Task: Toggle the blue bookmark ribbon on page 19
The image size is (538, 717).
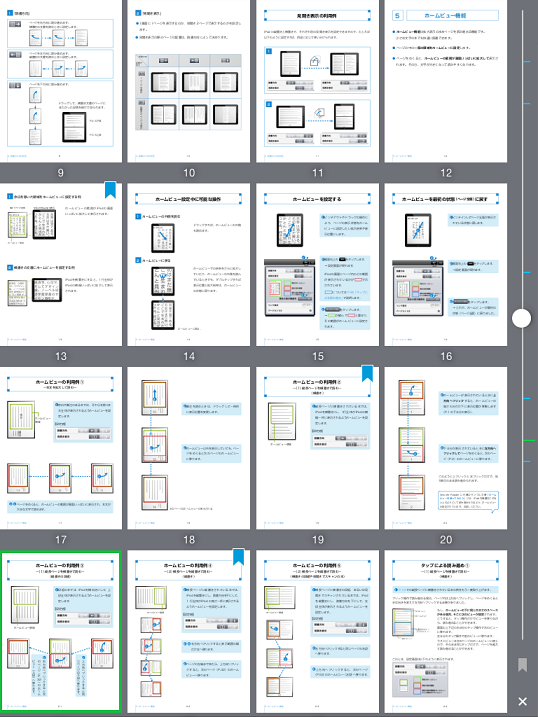Action: [x=368, y=373]
